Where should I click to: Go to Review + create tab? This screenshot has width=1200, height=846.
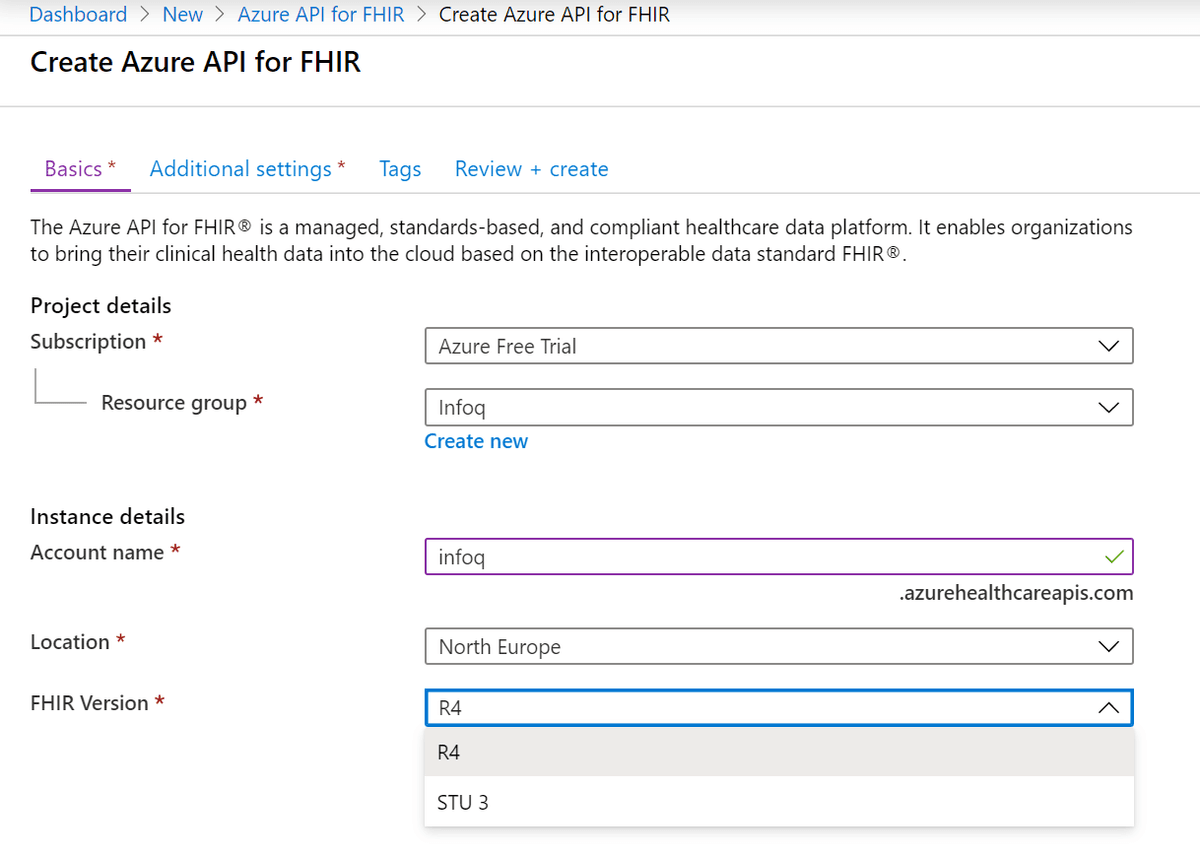pos(531,169)
